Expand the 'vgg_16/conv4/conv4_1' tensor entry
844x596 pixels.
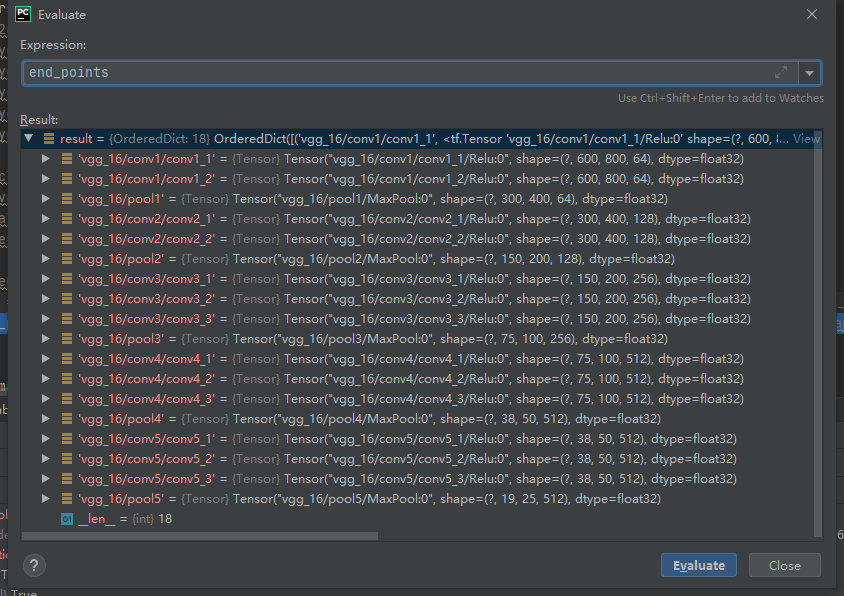tap(46, 358)
